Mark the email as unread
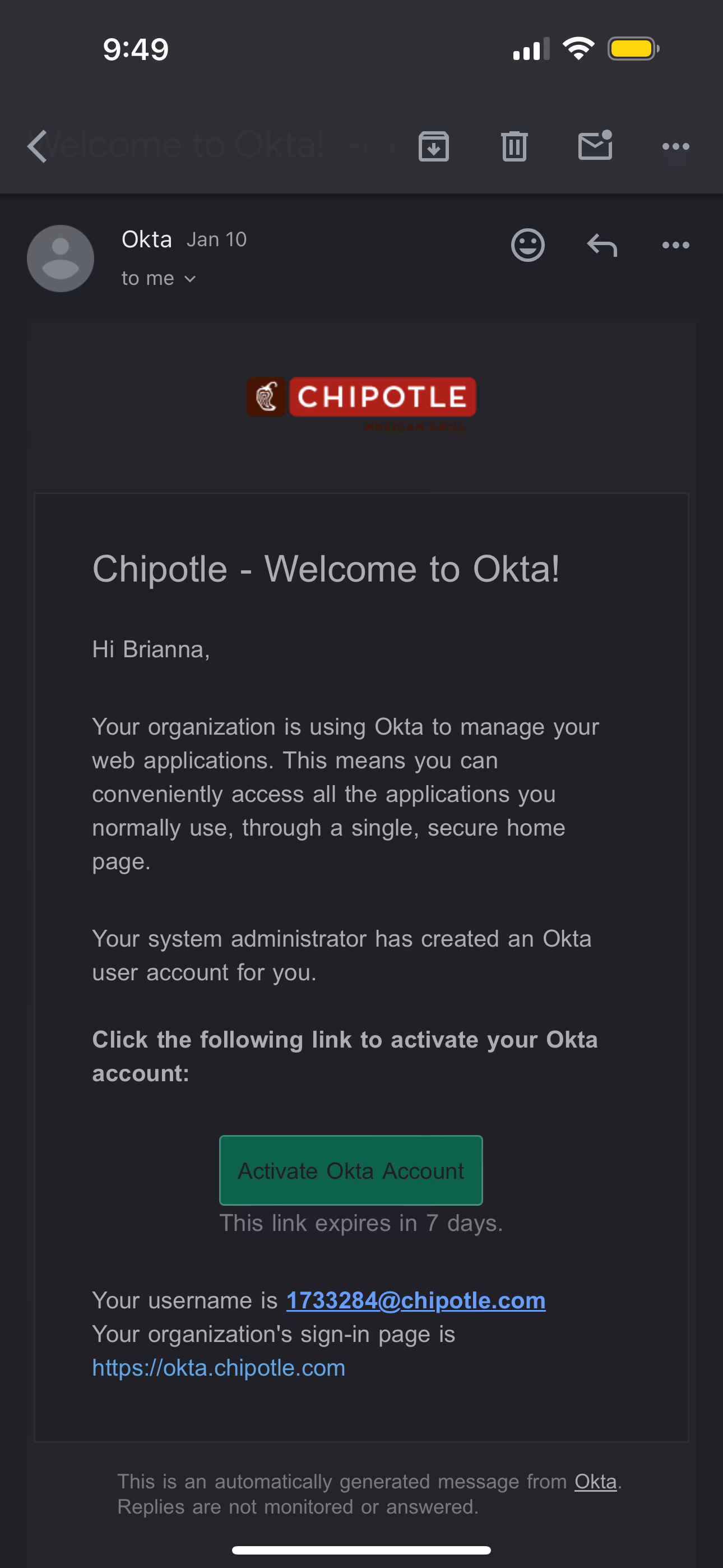The width and height of the screenshot is (723, 1568). click(595, 145)
